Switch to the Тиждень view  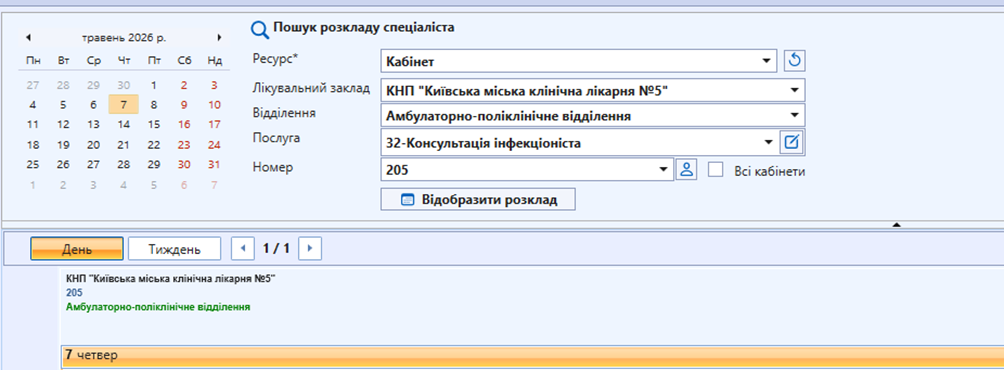pyautogui.click(x=175, y=249)
